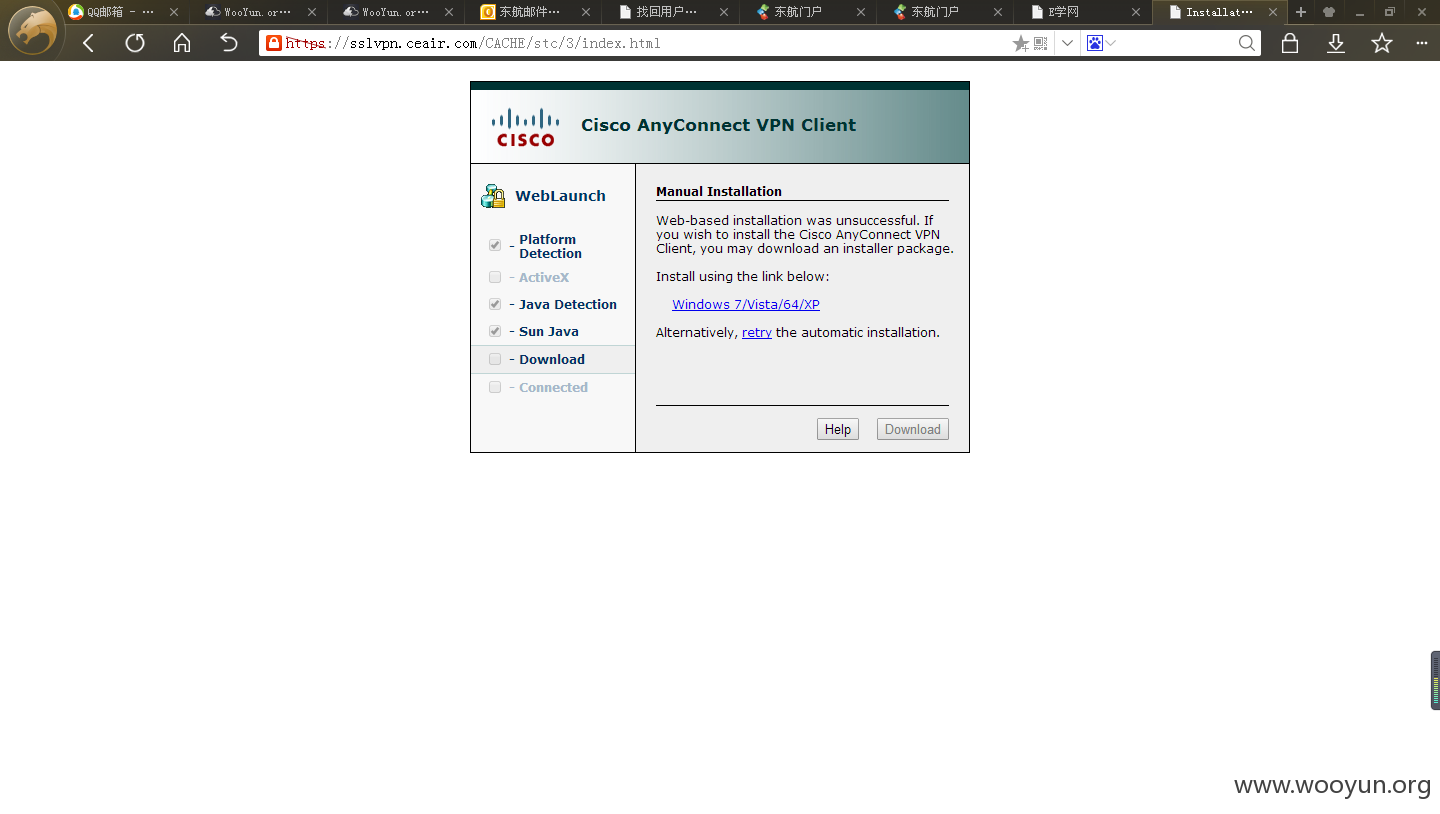Image resolution: width=1440 pixels, height=814 pixels.
Task: Click the Platform Detection label
Action: coord(550,246)
